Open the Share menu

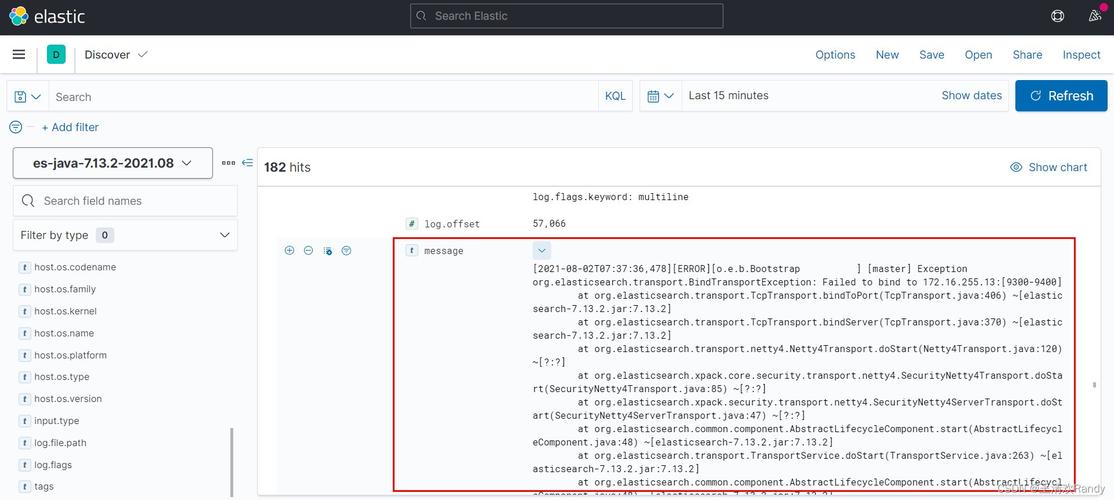coord(1027,55)
